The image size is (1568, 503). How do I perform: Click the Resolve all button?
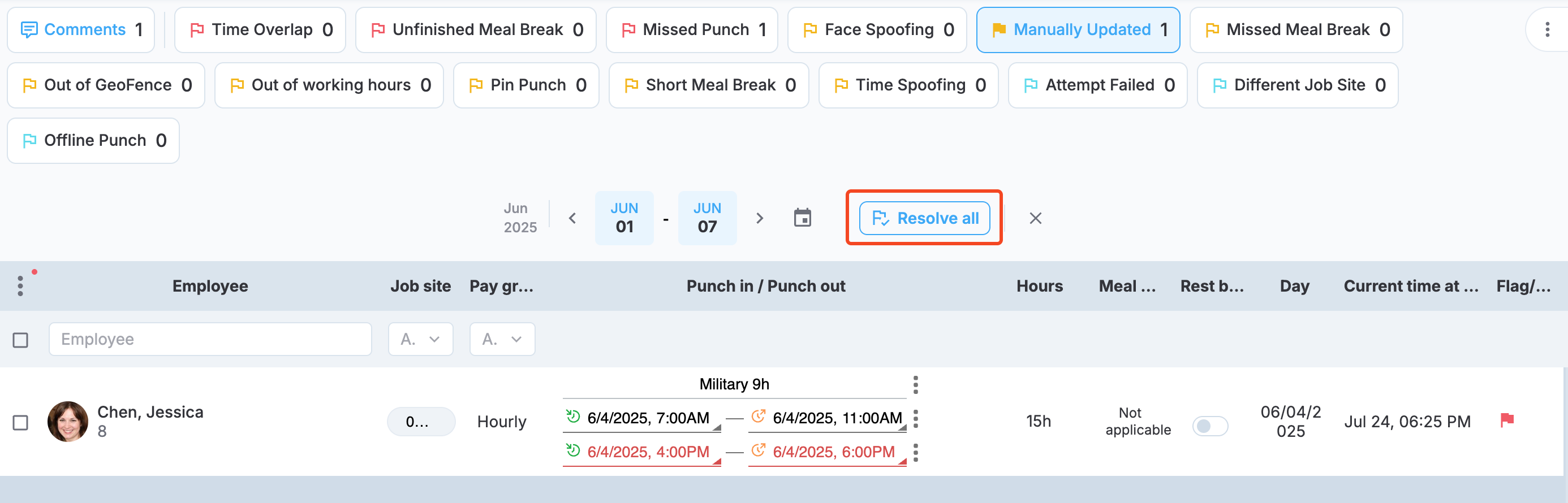pyautogui.click(x=924, y=218)
